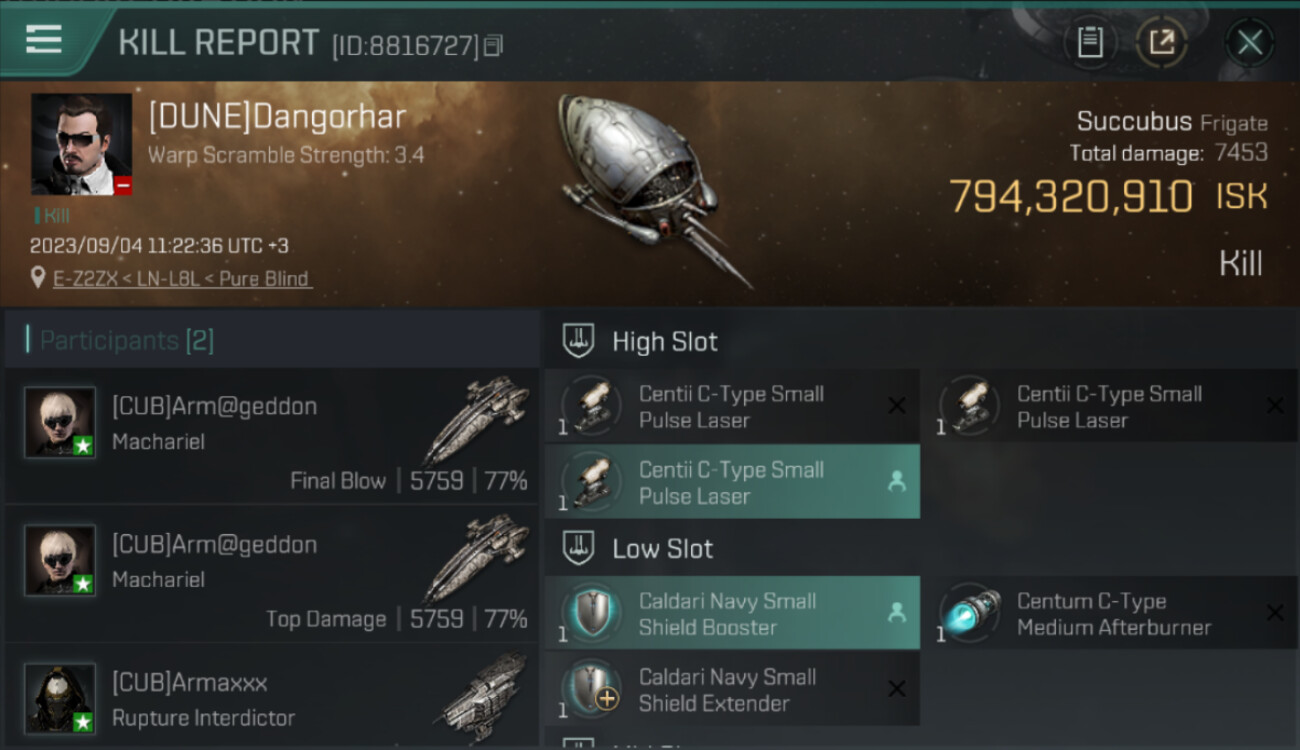Viewport: 1300px width, 750px height.
Task: Click the Centum C-Type Medium Afterburner icon
Action: 970,613
